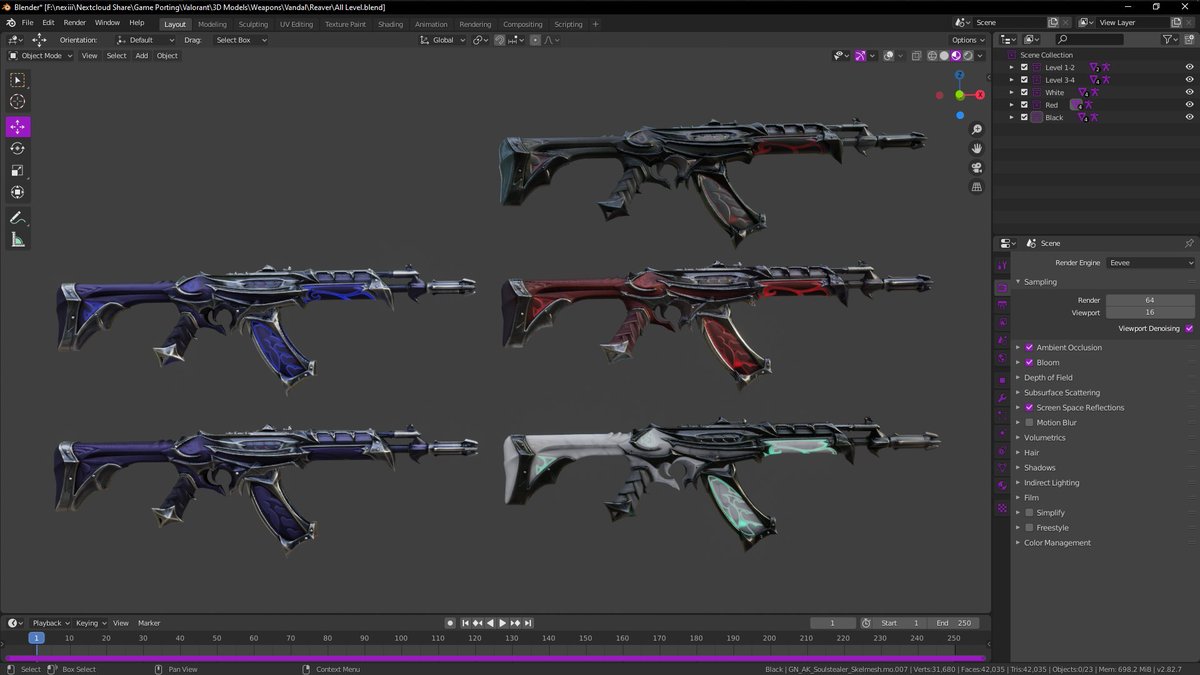The image size is (1200, 675).
Task: Click the play animation button
Action: point(503,623)
